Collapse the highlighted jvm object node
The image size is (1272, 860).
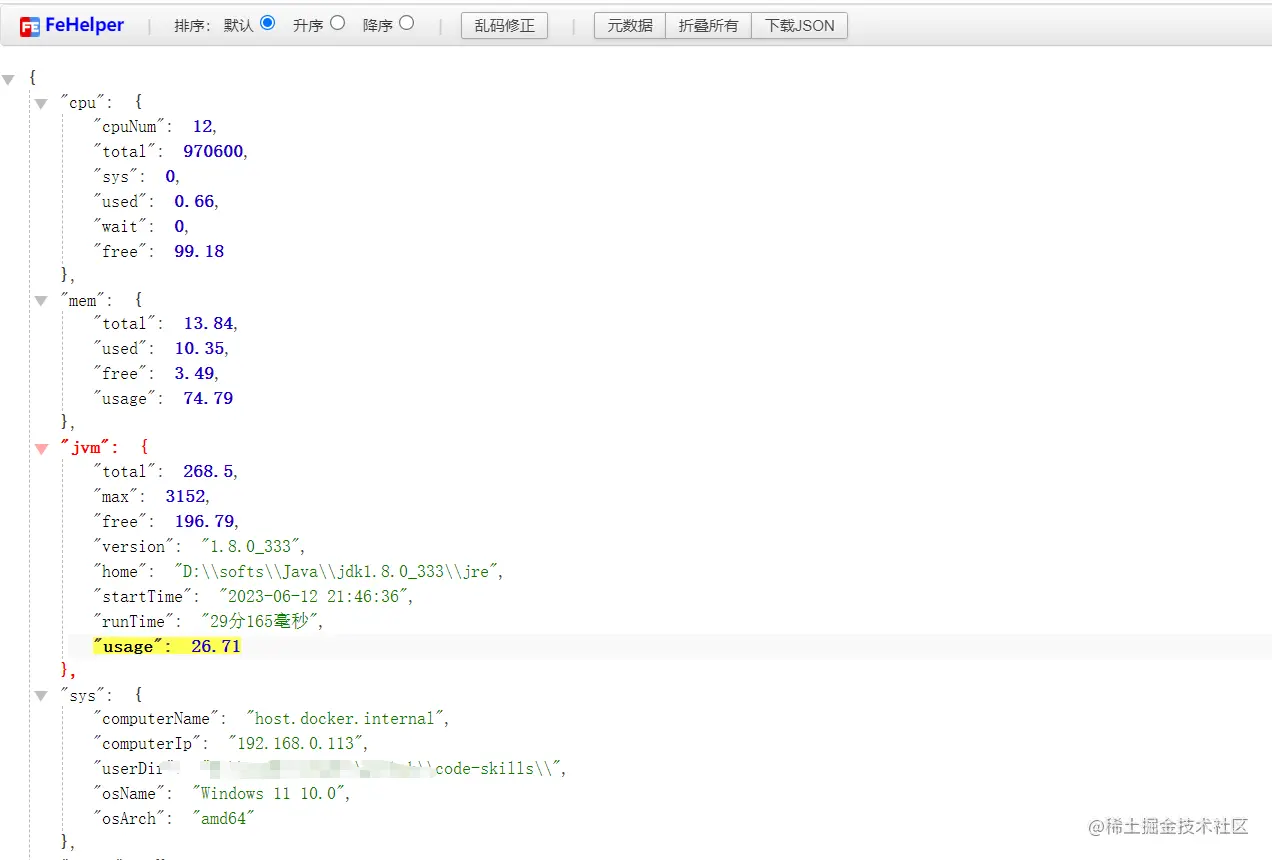pos(40,447)
